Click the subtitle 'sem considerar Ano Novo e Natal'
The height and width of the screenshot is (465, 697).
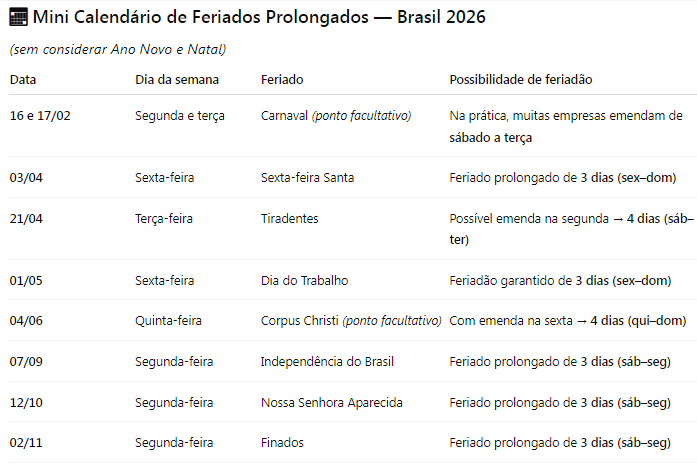[x=118, y=49]
